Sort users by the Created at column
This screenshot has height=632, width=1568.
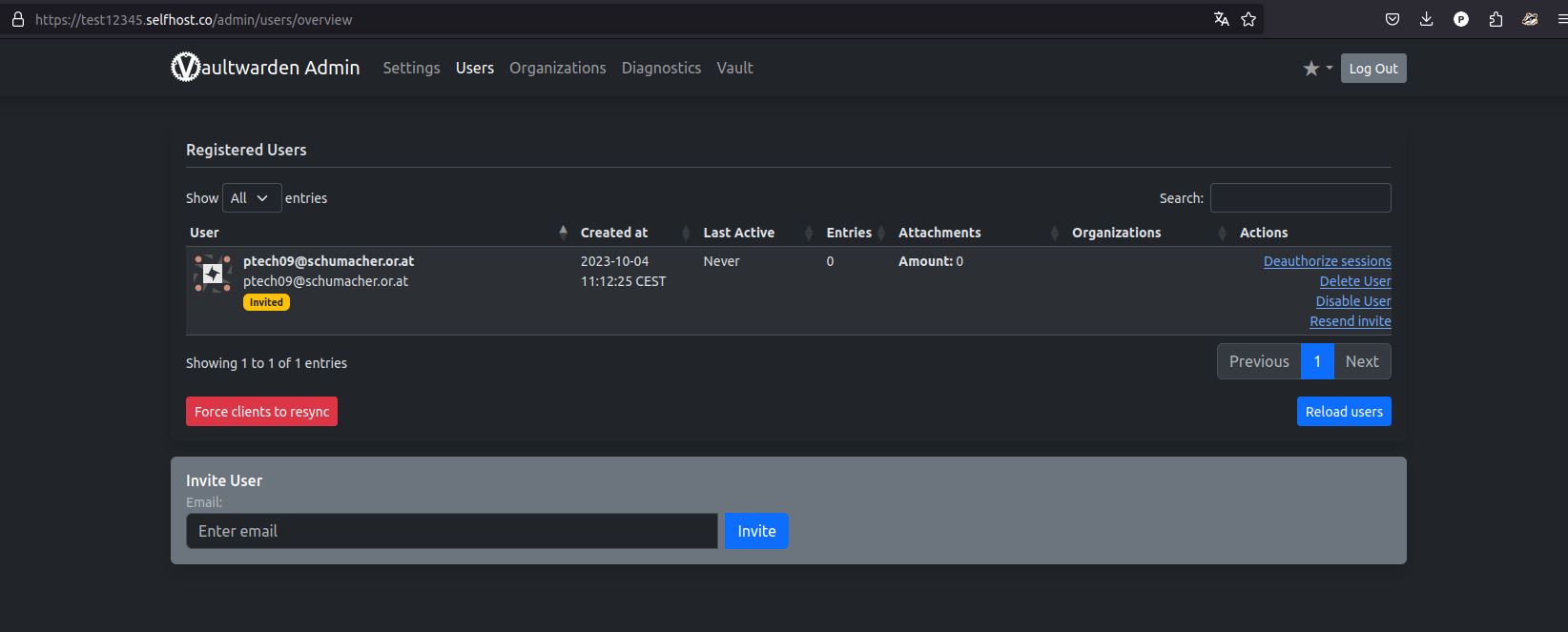click(614, 233)
